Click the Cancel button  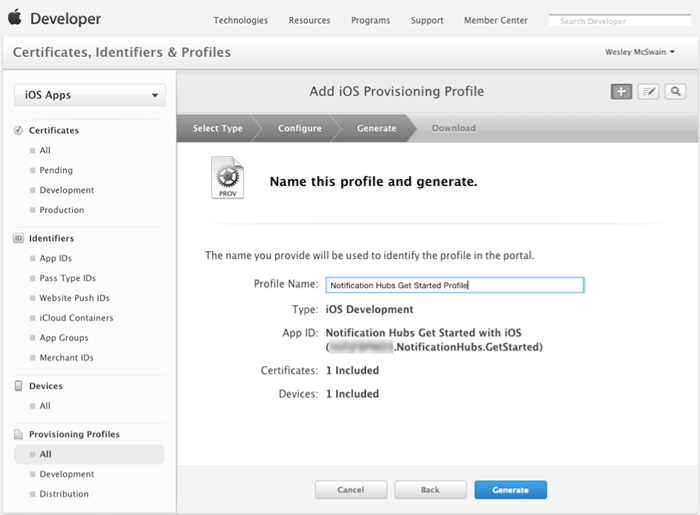click(x=351, y=490)
